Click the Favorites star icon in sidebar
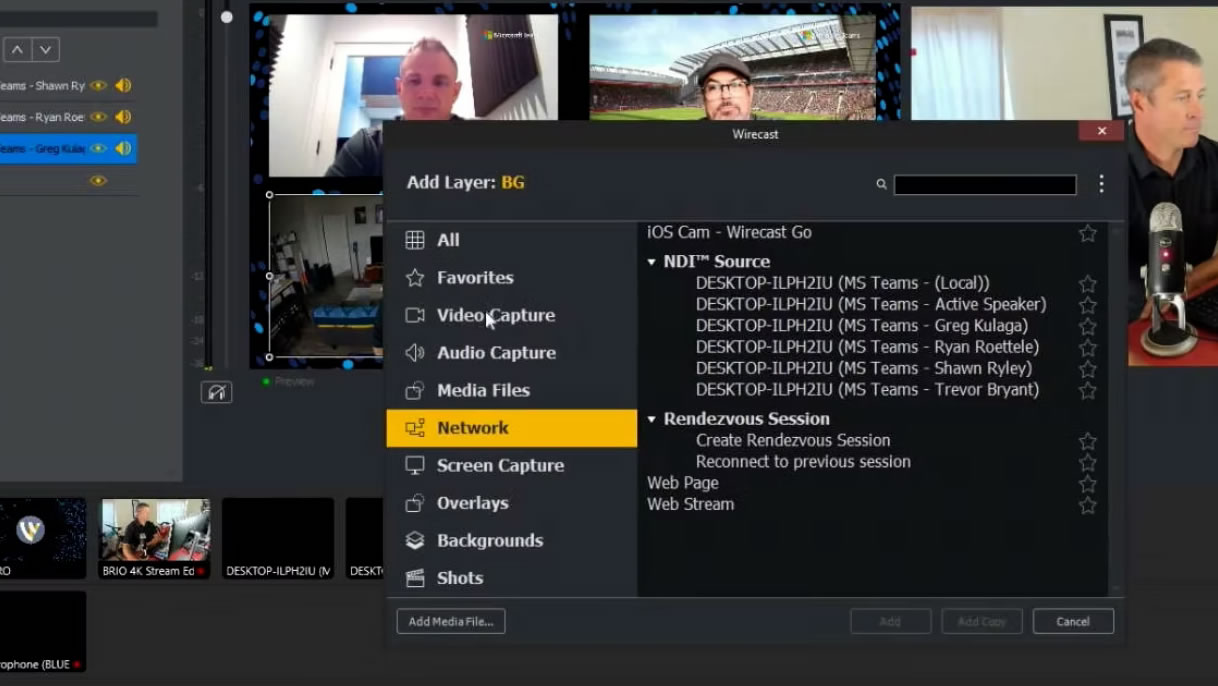This screenshot has height=686, width=1218. click(415, 278)
